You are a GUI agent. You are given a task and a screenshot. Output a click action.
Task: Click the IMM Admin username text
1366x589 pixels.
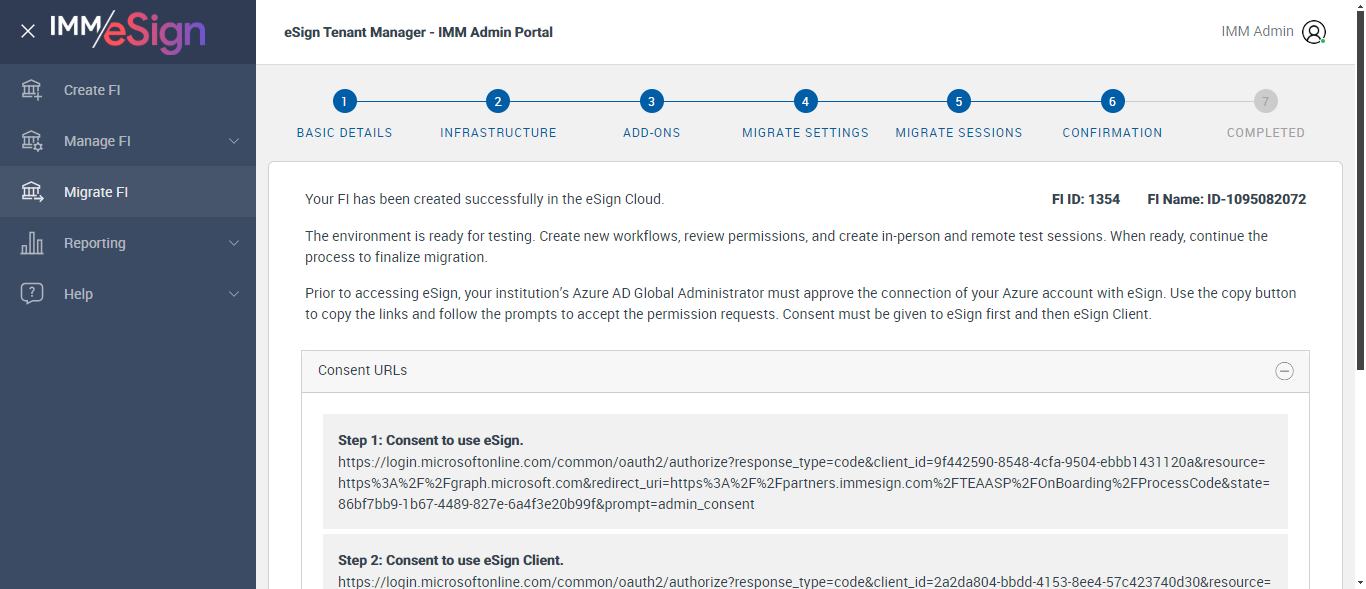(x=1257, y=32)
